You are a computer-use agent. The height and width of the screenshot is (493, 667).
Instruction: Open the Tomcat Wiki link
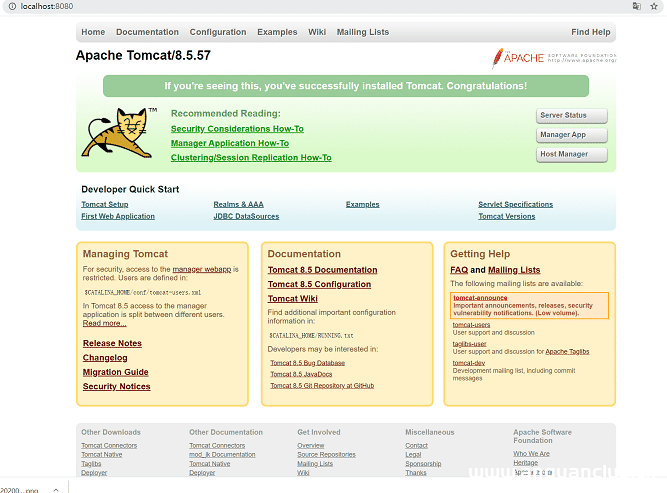(293, 299)
